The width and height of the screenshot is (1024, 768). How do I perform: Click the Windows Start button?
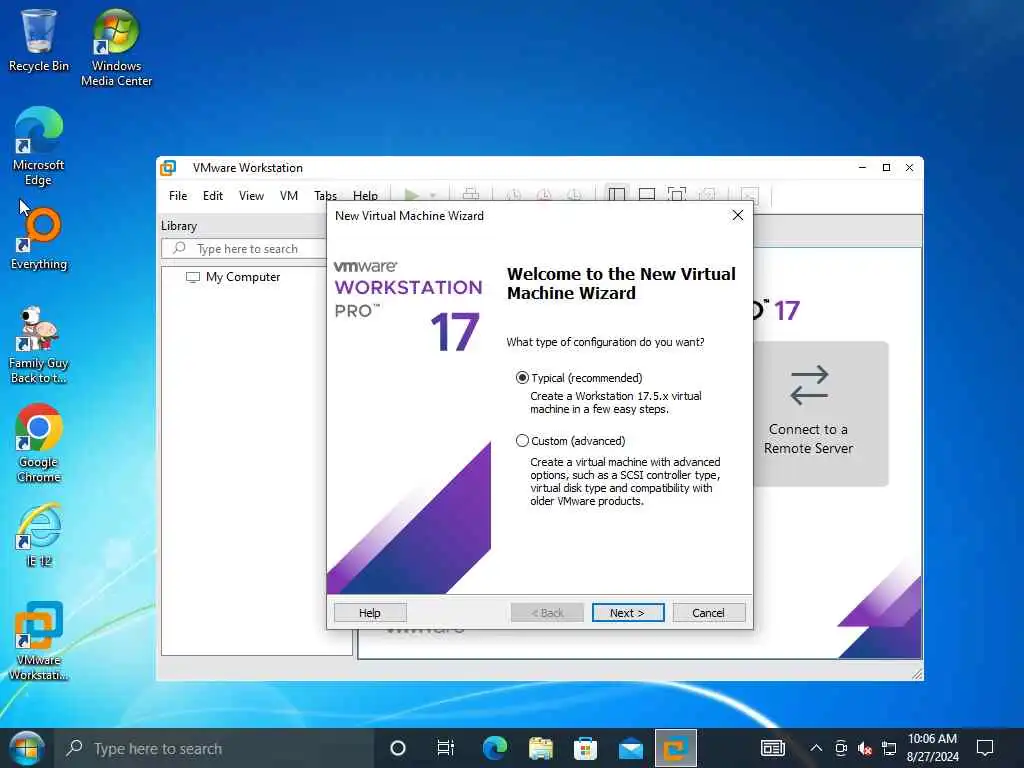click(27, 748)
